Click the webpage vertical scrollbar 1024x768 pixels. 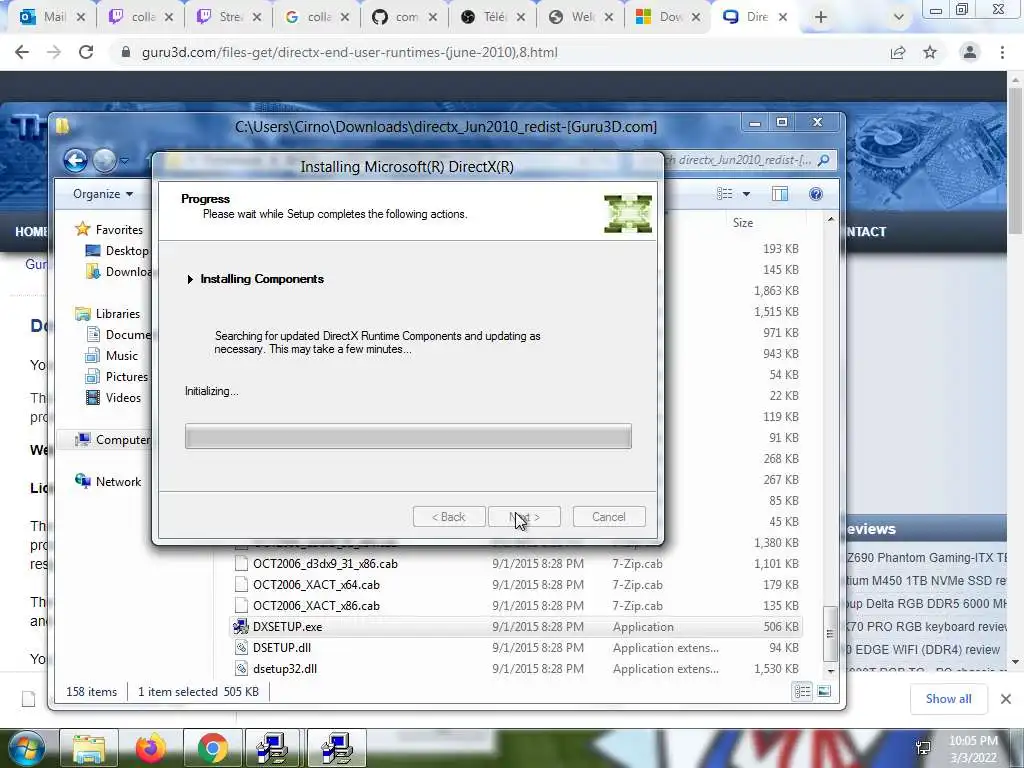(1015, 160)
